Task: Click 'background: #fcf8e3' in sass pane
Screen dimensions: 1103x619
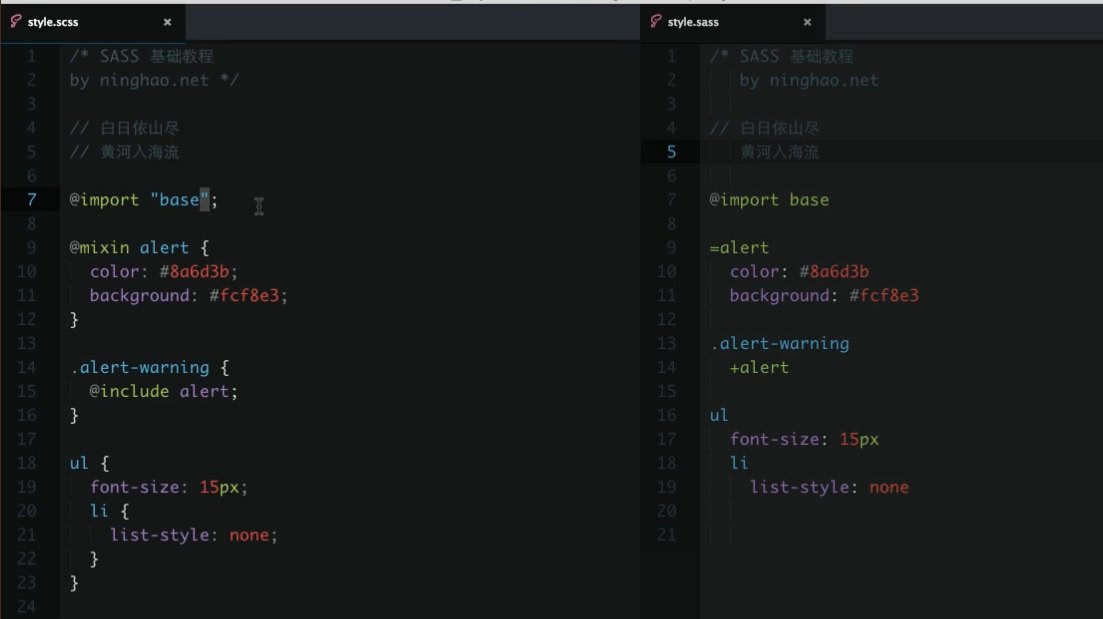Action: click(824, 295)
